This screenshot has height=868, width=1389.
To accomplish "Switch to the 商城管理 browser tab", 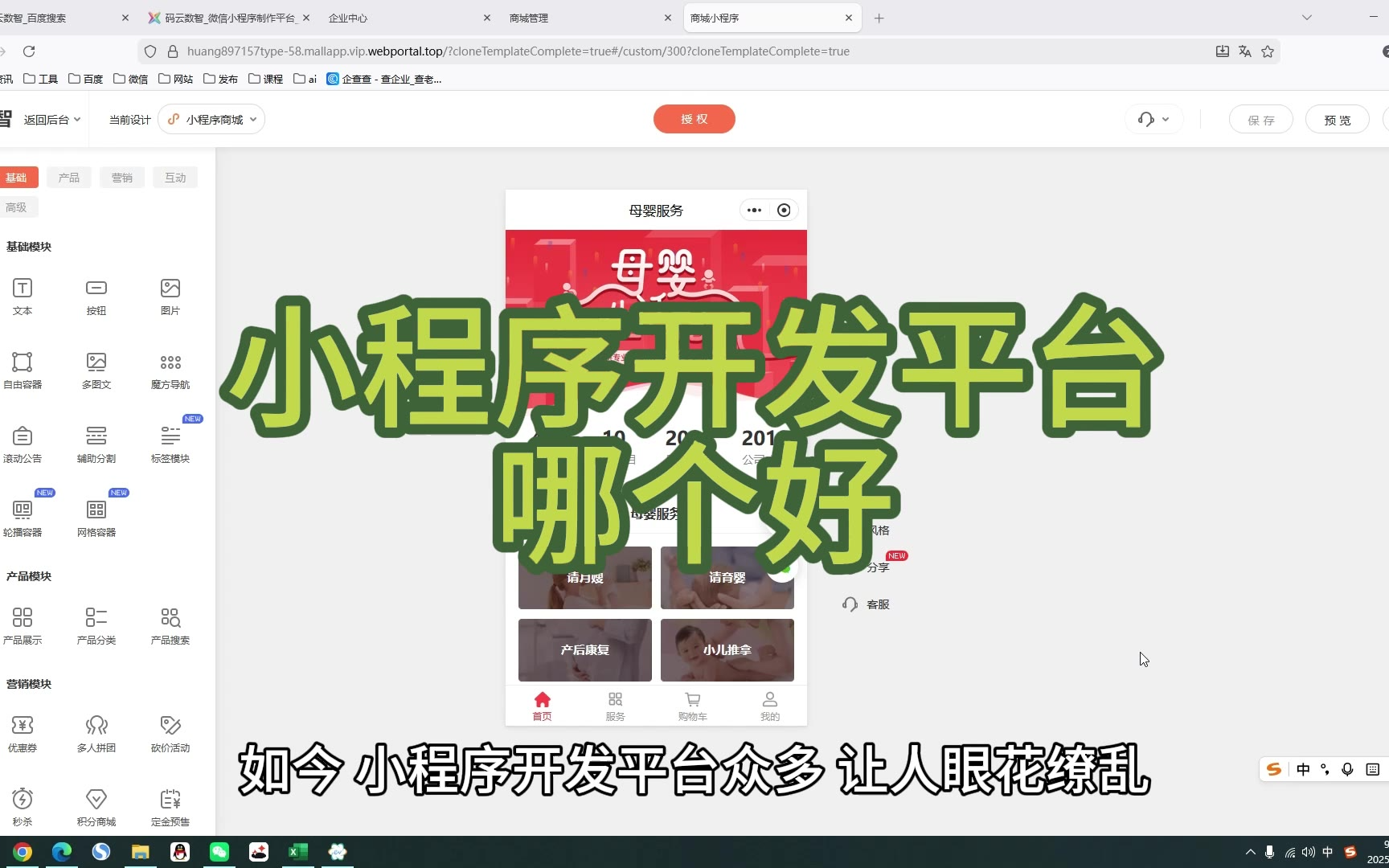I will [x=589, y=18].
